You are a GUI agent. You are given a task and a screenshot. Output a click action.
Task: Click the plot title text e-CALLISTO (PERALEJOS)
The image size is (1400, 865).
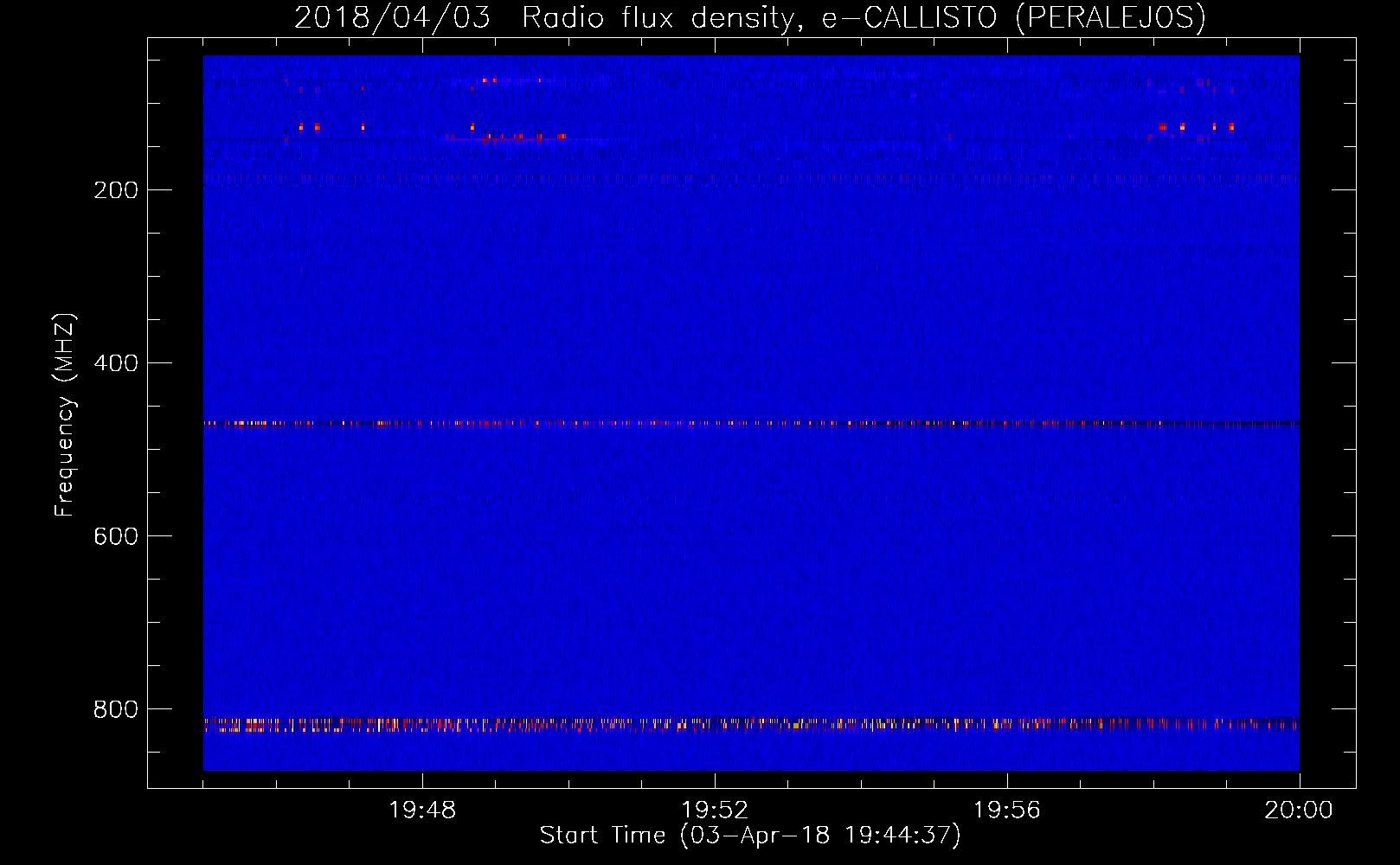[x=1013, y=17]
